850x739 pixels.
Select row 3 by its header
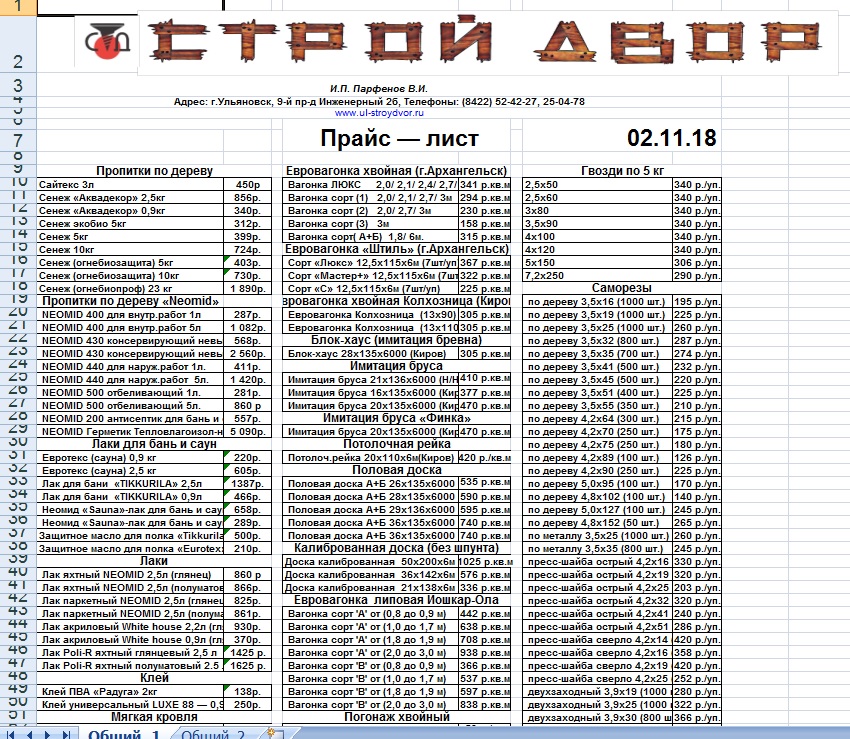pos(18,86)
